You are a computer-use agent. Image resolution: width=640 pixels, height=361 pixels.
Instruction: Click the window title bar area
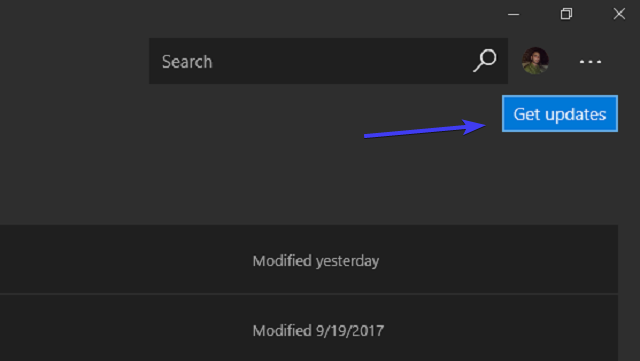pyautogui.click(x=245, y=14)
